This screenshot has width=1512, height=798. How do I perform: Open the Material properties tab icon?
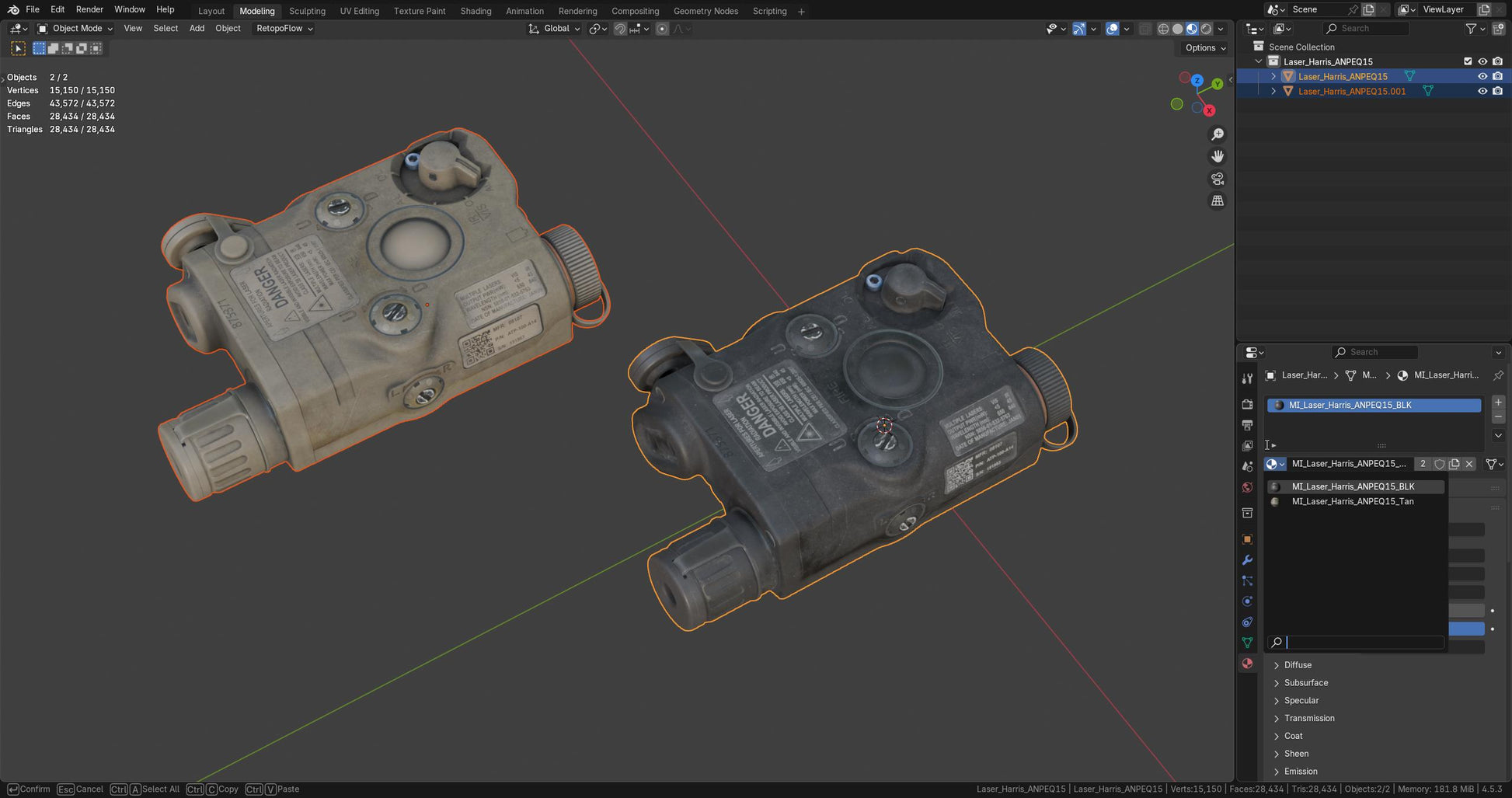tap(1247, 664)
